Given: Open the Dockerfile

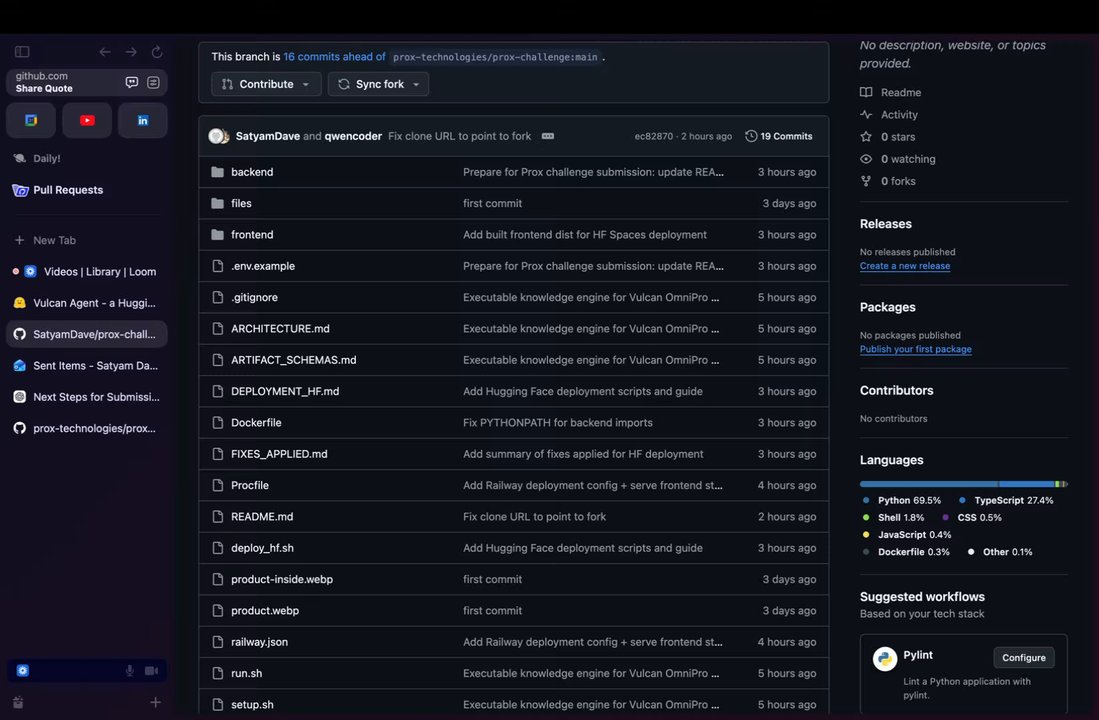Looking at the screenshot, I should tap(257, 423).
